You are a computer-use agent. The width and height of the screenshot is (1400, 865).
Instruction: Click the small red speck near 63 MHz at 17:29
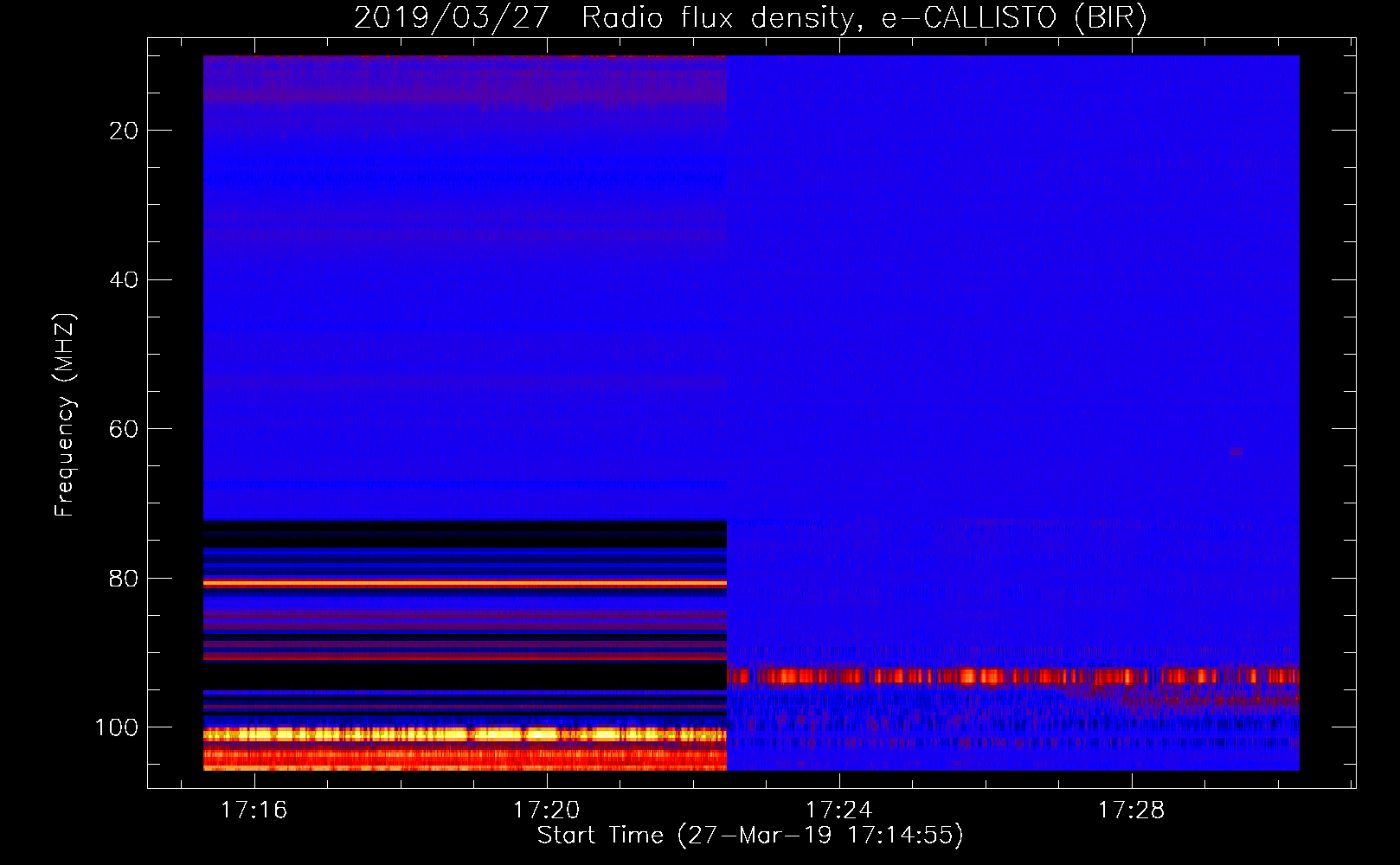(x=1236, y=452)
